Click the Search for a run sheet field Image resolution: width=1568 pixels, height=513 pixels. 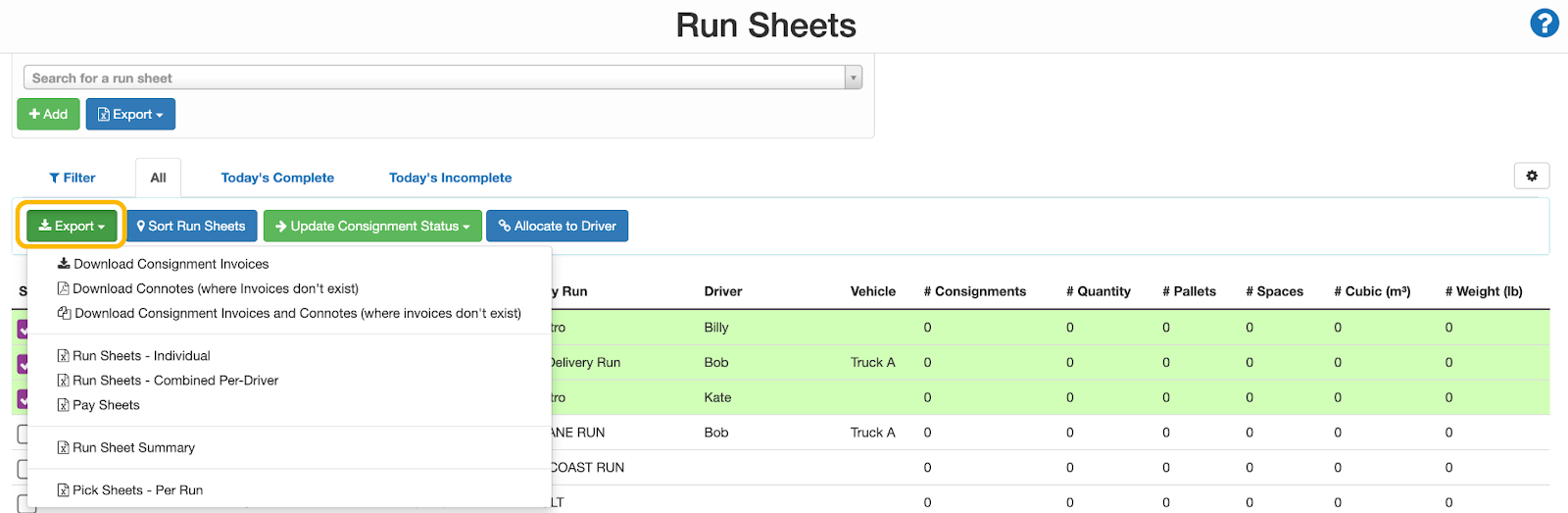[431, 77]
